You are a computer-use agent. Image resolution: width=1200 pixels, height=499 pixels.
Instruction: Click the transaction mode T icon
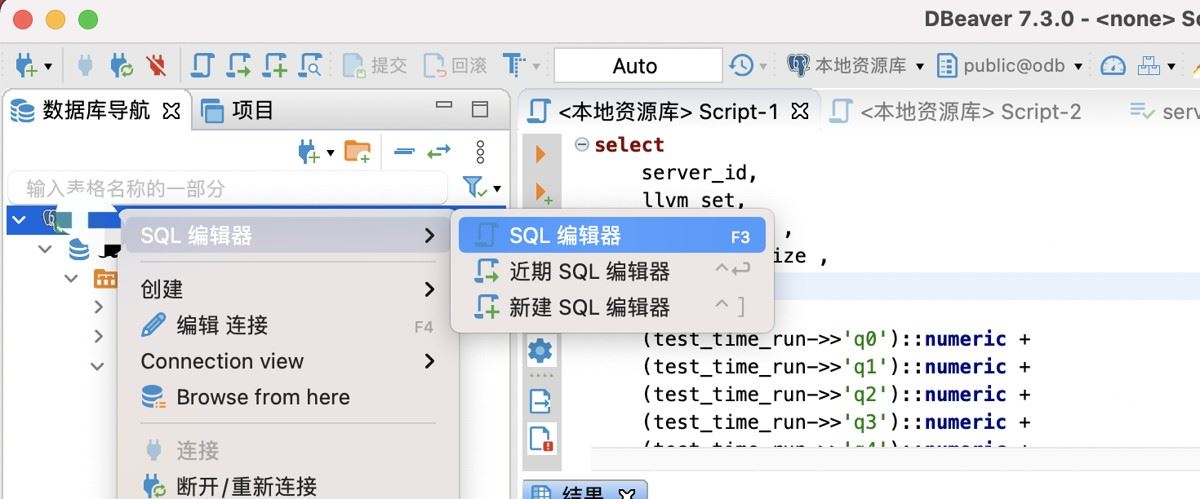514,66
